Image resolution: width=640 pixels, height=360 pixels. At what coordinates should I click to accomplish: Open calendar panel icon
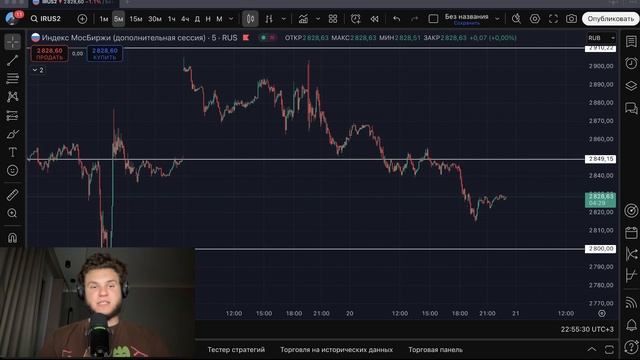(x=631, y=233)
